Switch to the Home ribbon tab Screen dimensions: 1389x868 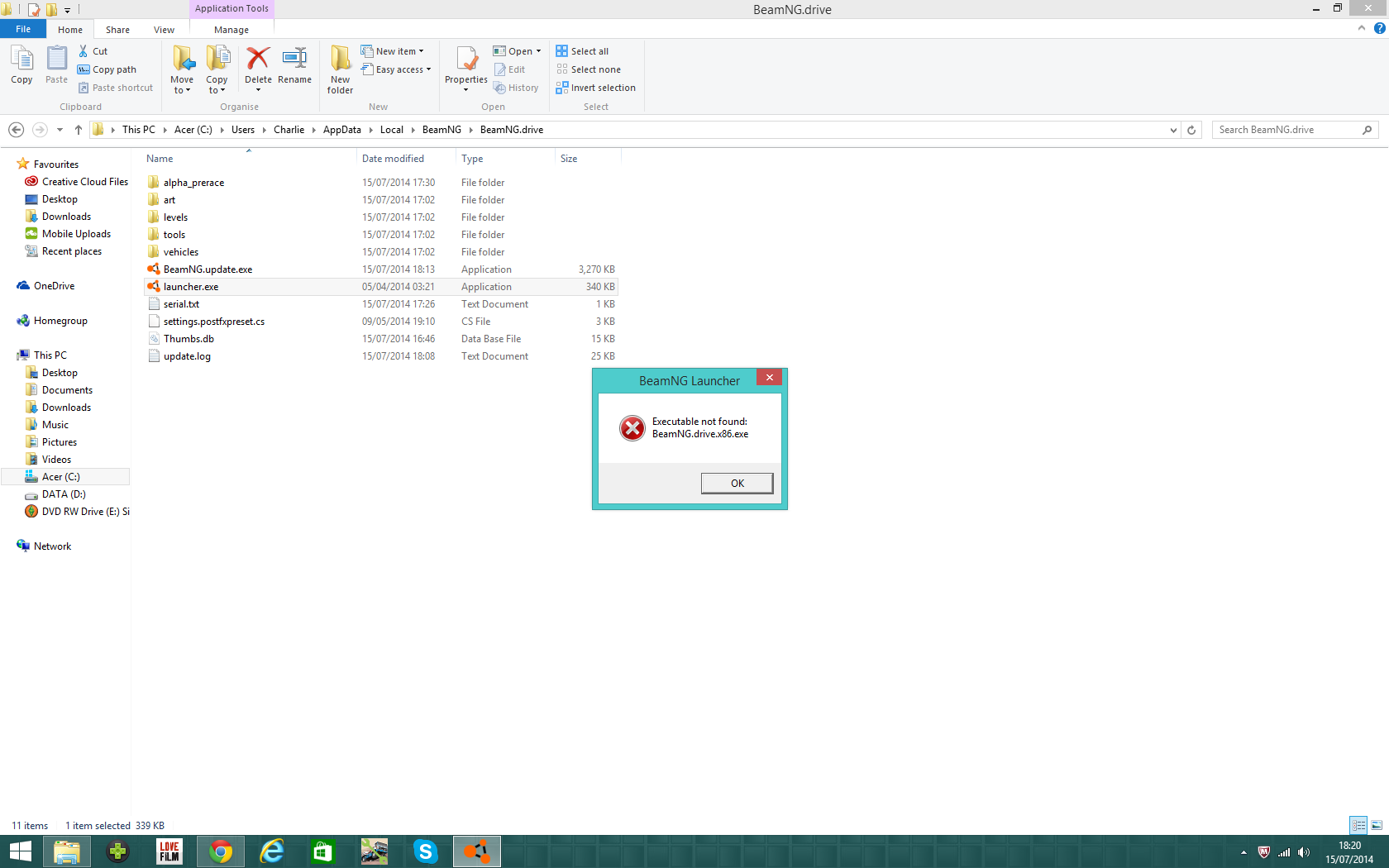pyautogui.click(x=70, y=30)
